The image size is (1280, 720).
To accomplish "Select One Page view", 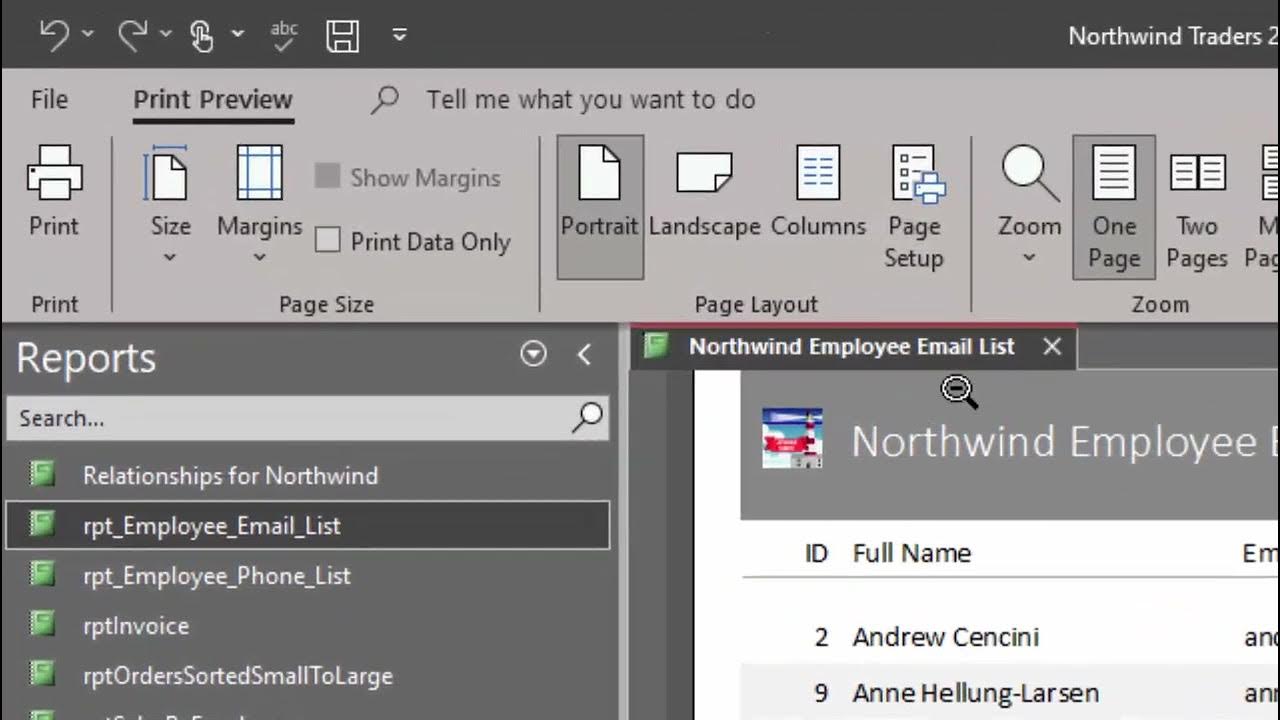I will 1114,207.
